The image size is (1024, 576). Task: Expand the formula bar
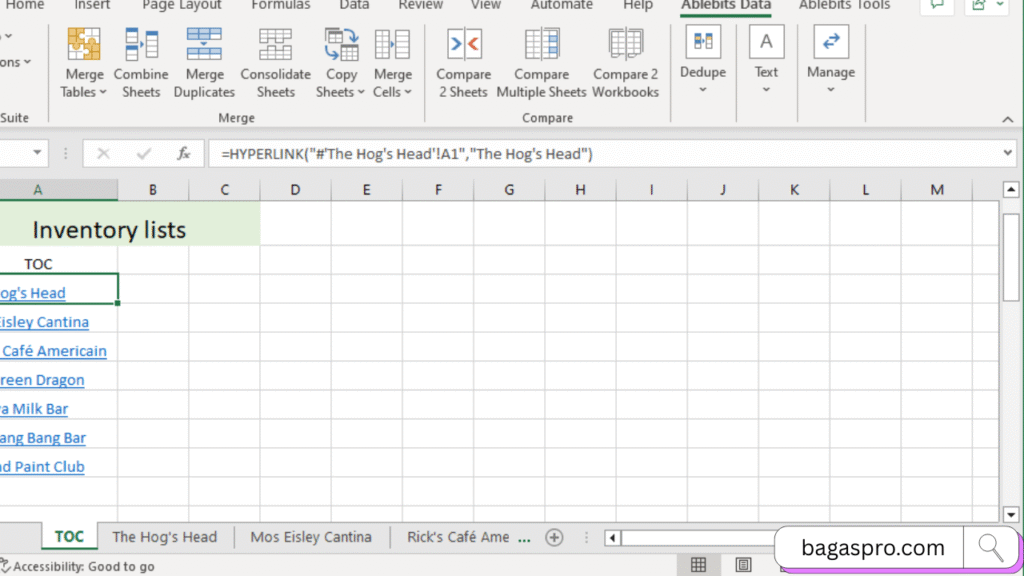[1007, 154]
